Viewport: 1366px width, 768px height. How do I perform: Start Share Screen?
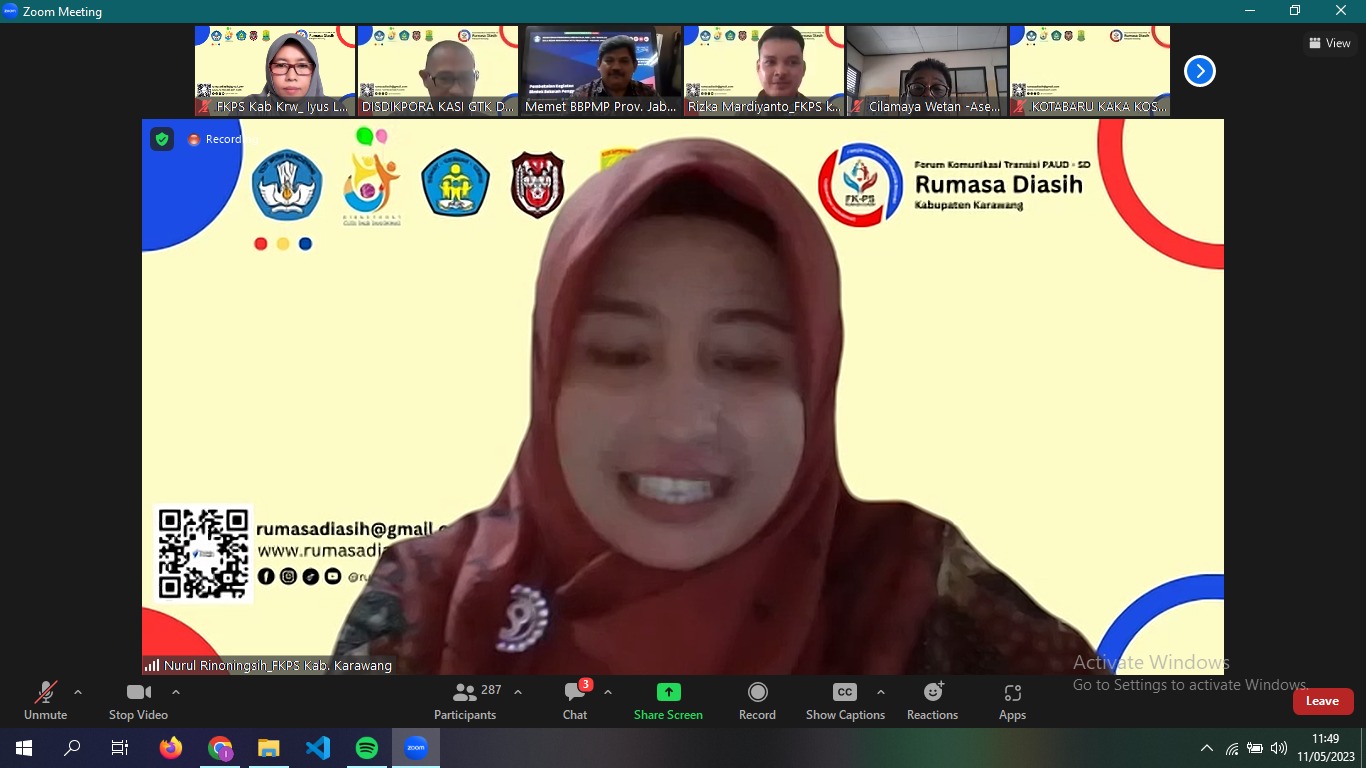pyautogui.click(x=668, y=701)
